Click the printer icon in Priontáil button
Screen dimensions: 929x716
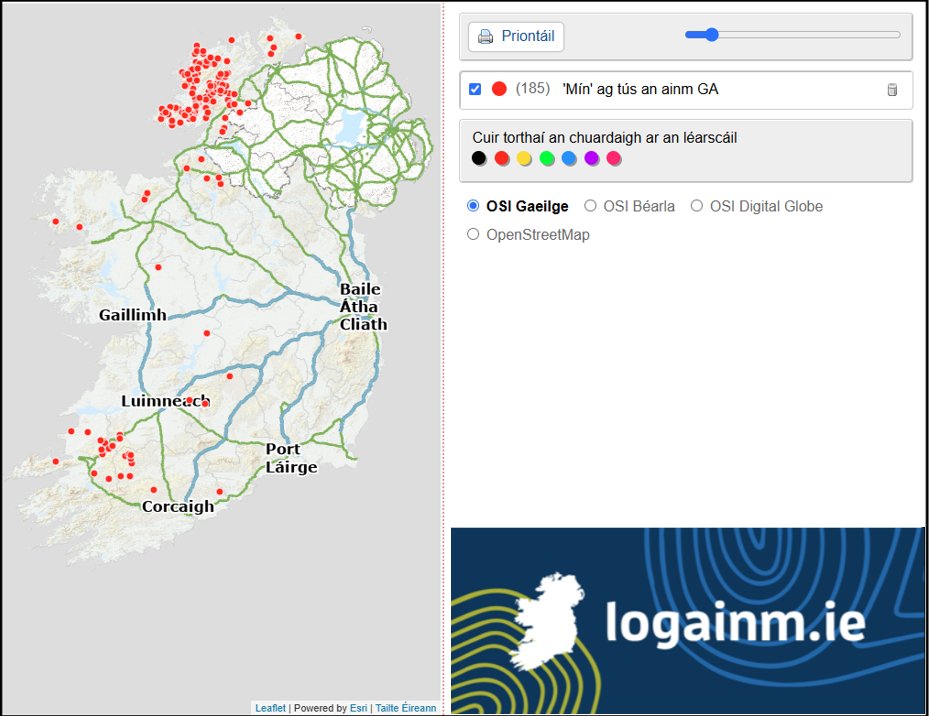tap(485, 37)
